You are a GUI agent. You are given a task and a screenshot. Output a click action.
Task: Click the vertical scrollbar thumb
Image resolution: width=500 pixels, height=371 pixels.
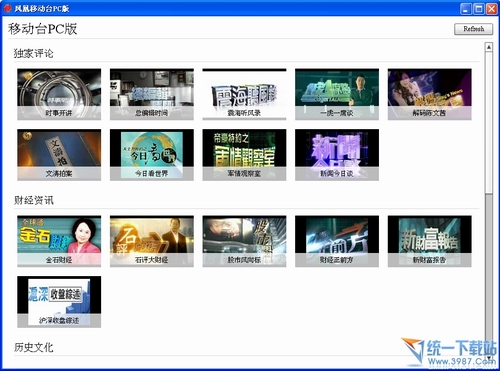tap(489, 122)
